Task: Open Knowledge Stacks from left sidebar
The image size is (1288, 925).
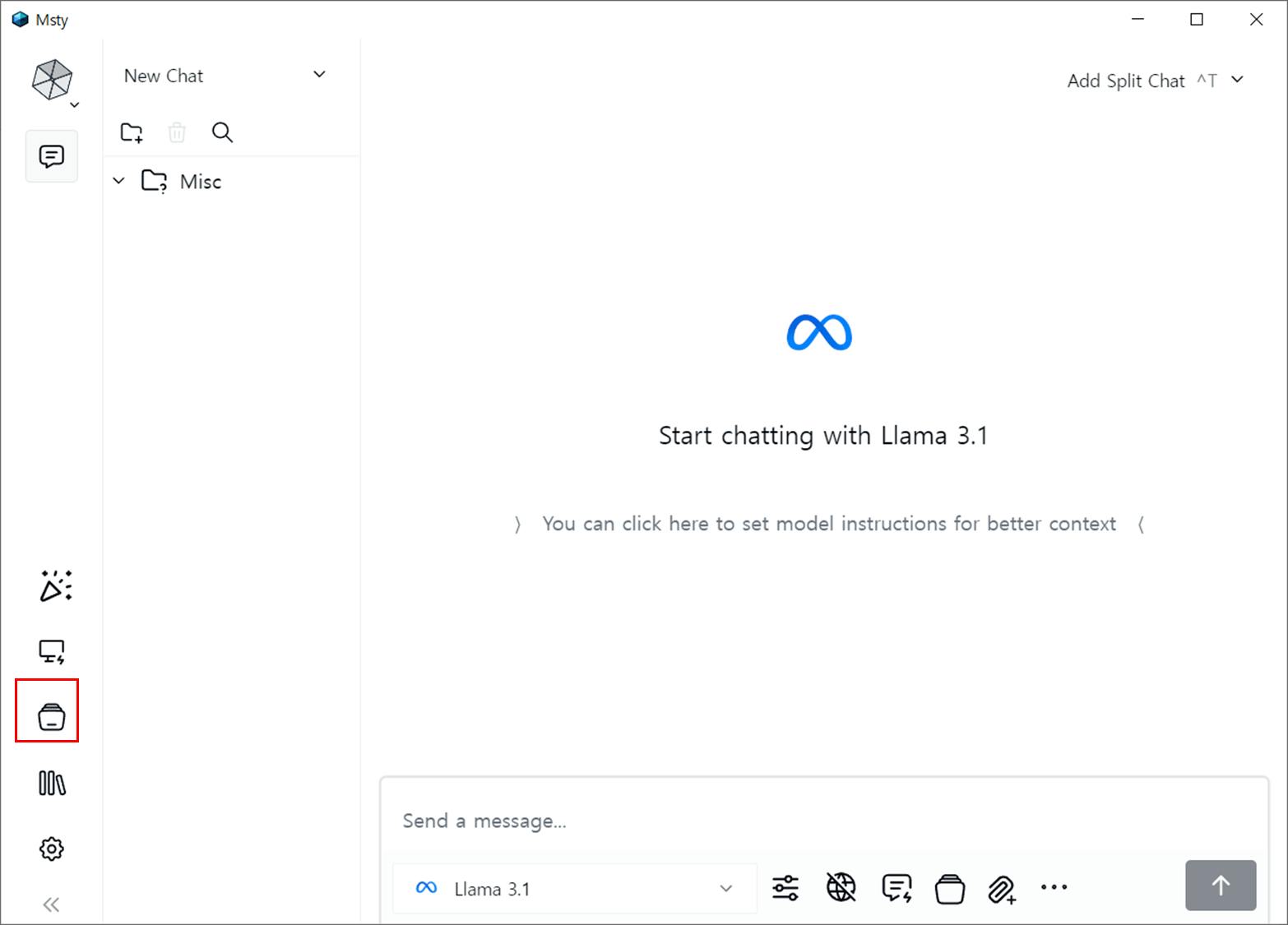Action: pos(51,717)
